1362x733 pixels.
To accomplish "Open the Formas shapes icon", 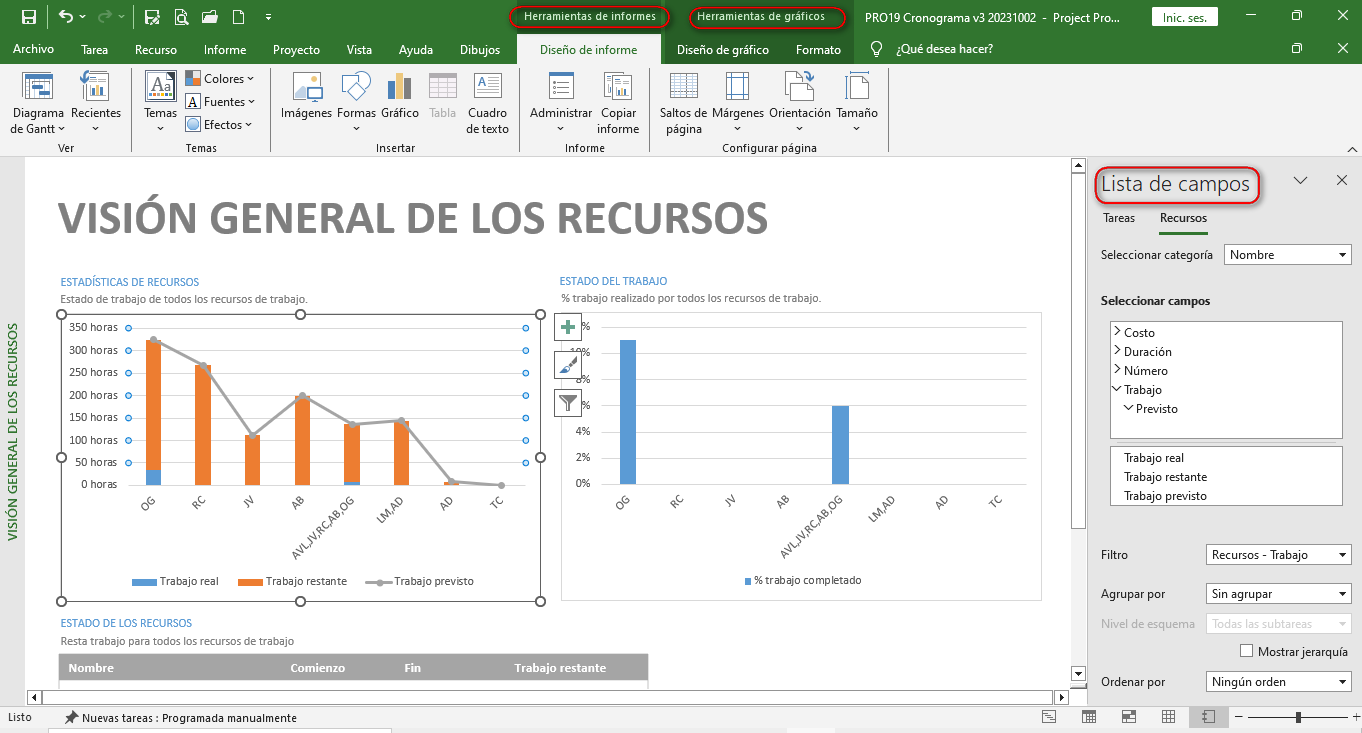I will pos(356,89).
